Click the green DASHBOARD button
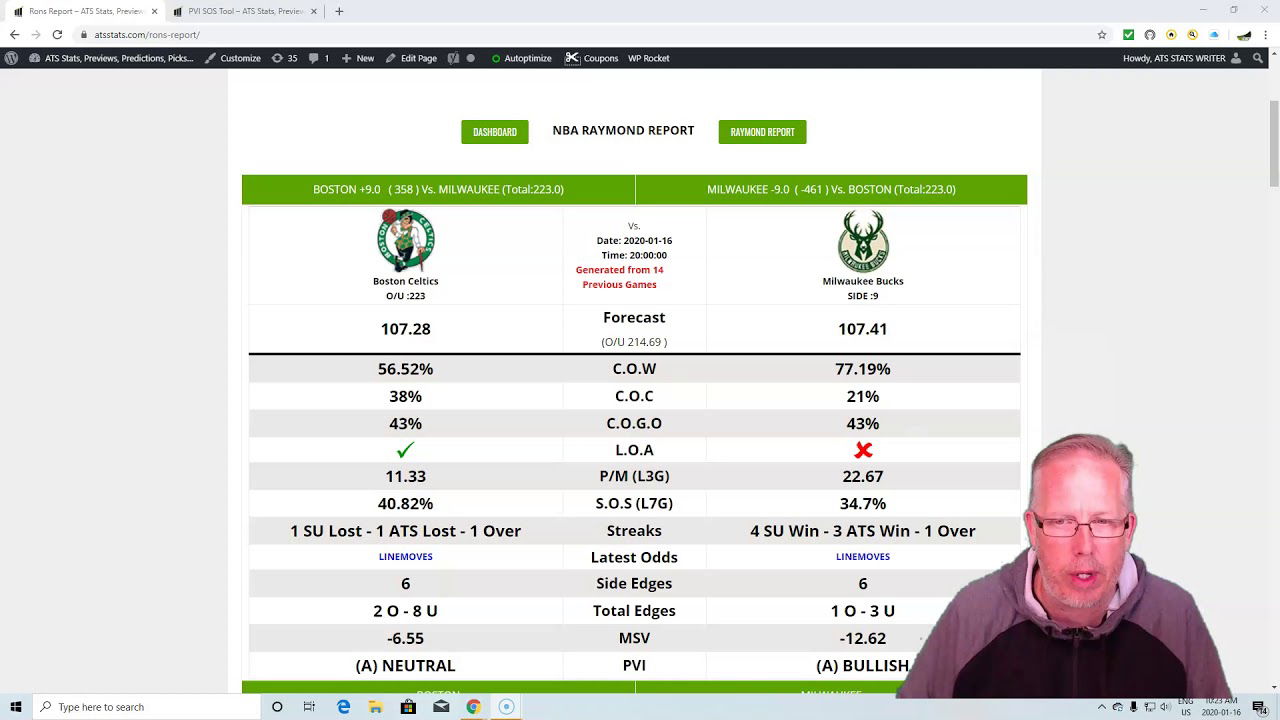1280x720 pixels. [494, 132]
